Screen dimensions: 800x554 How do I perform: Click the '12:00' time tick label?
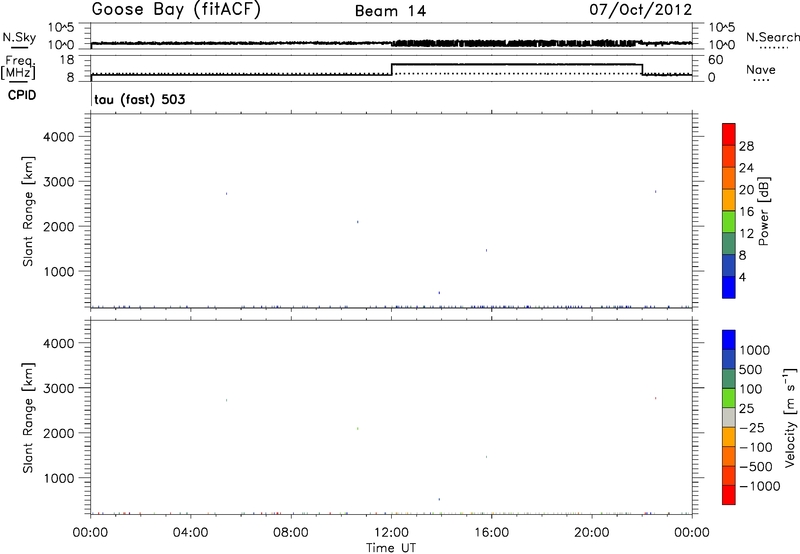click(x=391, y=533)
